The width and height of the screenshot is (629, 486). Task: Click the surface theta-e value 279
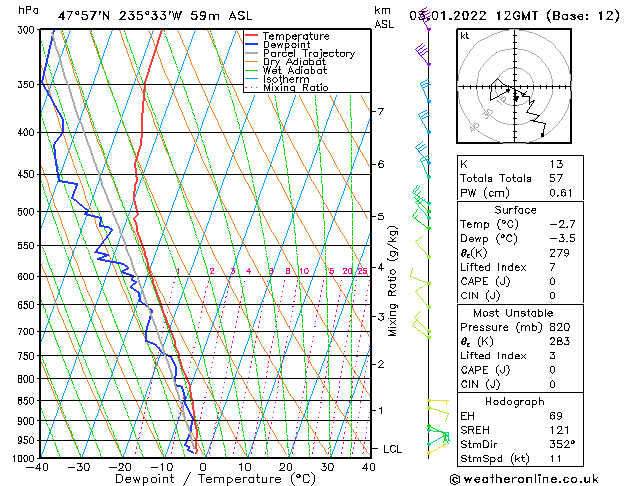(x=559, y=253)
